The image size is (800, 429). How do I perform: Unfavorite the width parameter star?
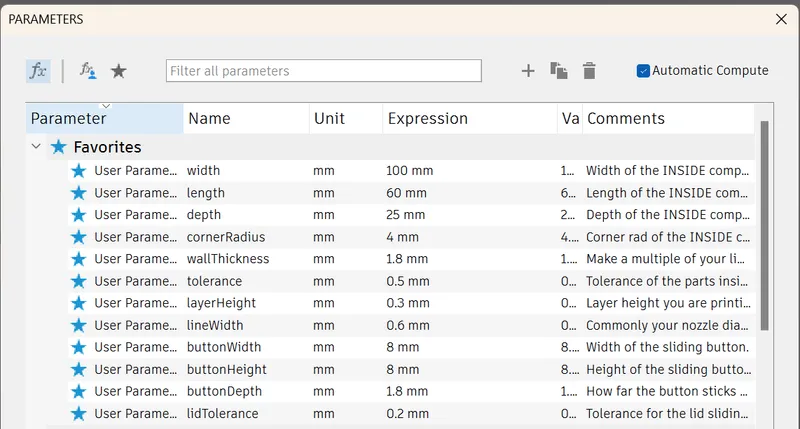pos(79,170)
